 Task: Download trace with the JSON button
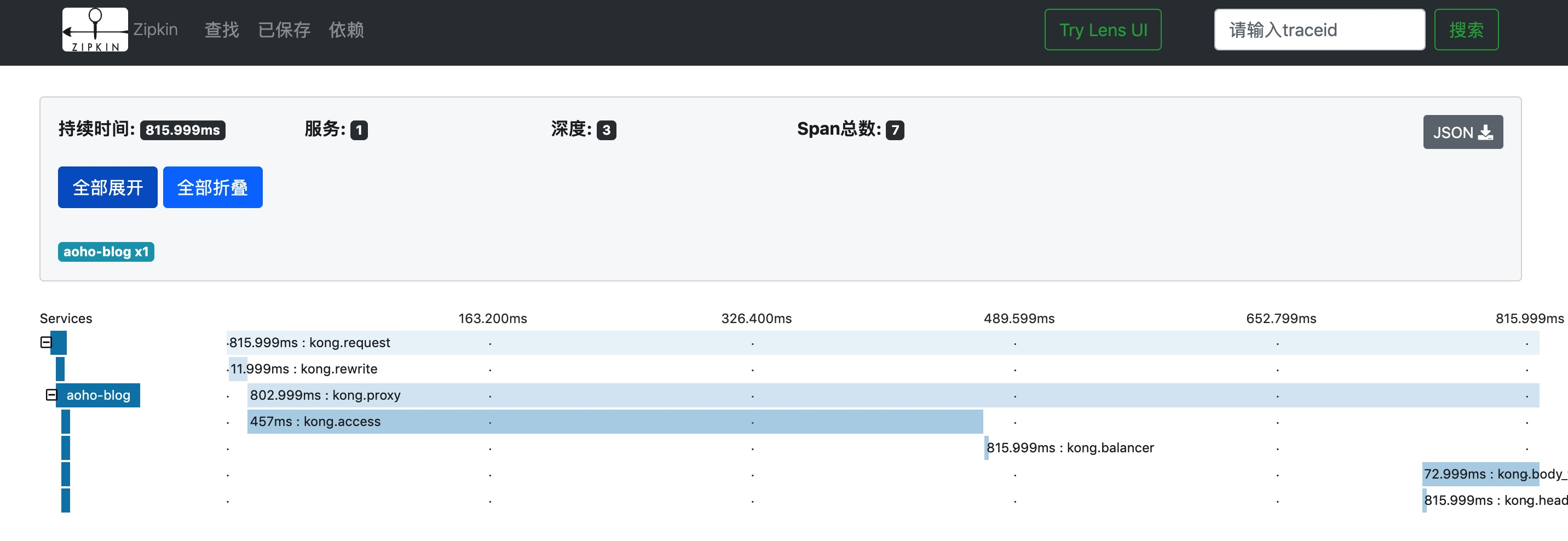[x=1463, y=132]
